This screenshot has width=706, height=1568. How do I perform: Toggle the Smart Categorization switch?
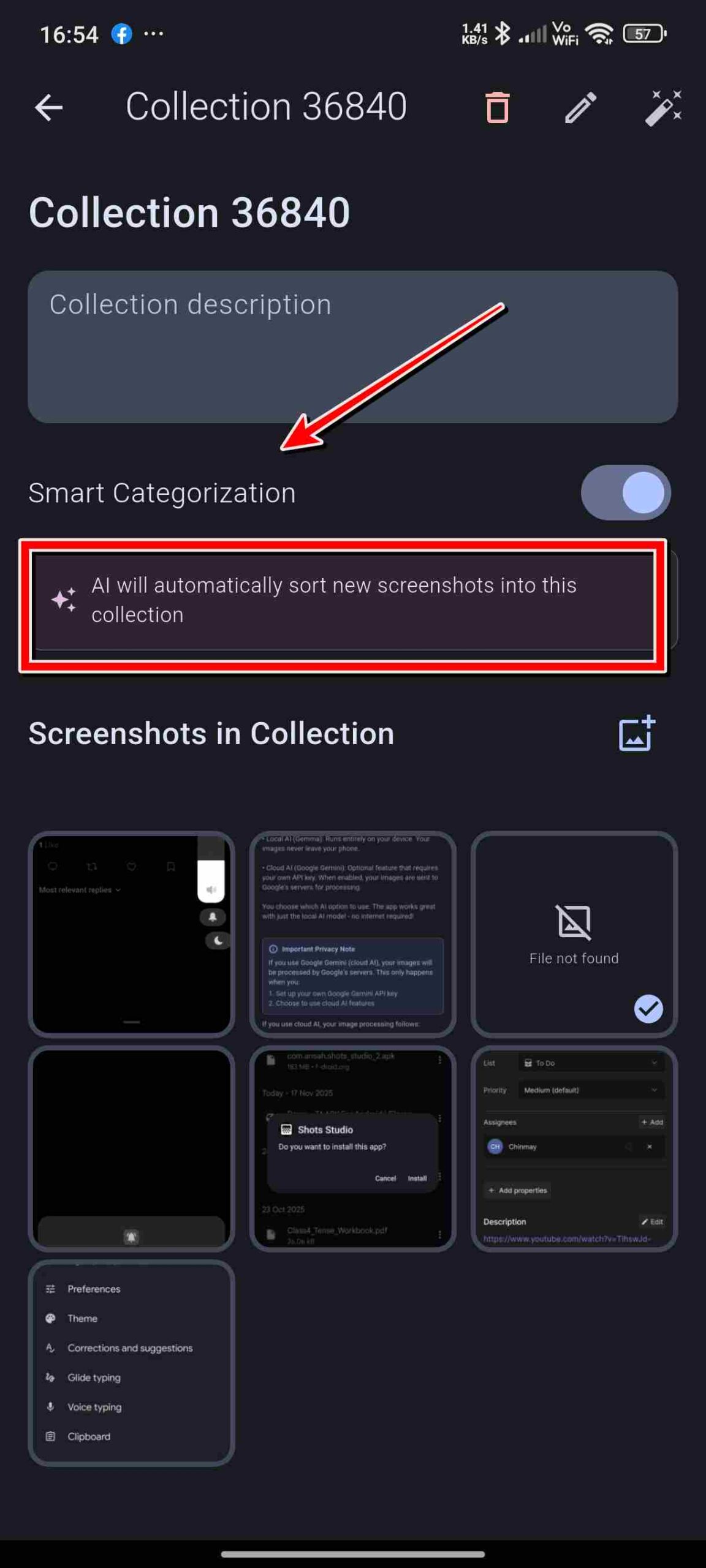tap(626, 492)
